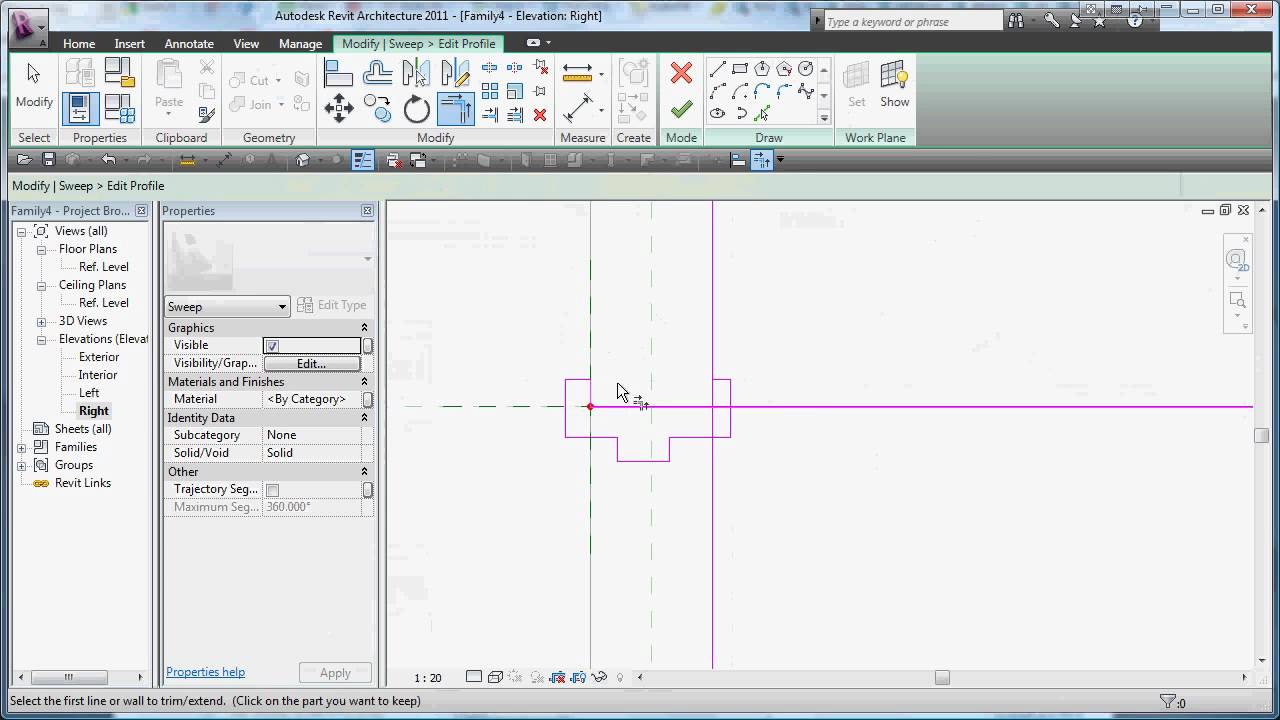Click Model Graphics Style icon in view bar
The height and width of the screenshot is (720, 1280).
pyautogui.click(x=495, y=677)
